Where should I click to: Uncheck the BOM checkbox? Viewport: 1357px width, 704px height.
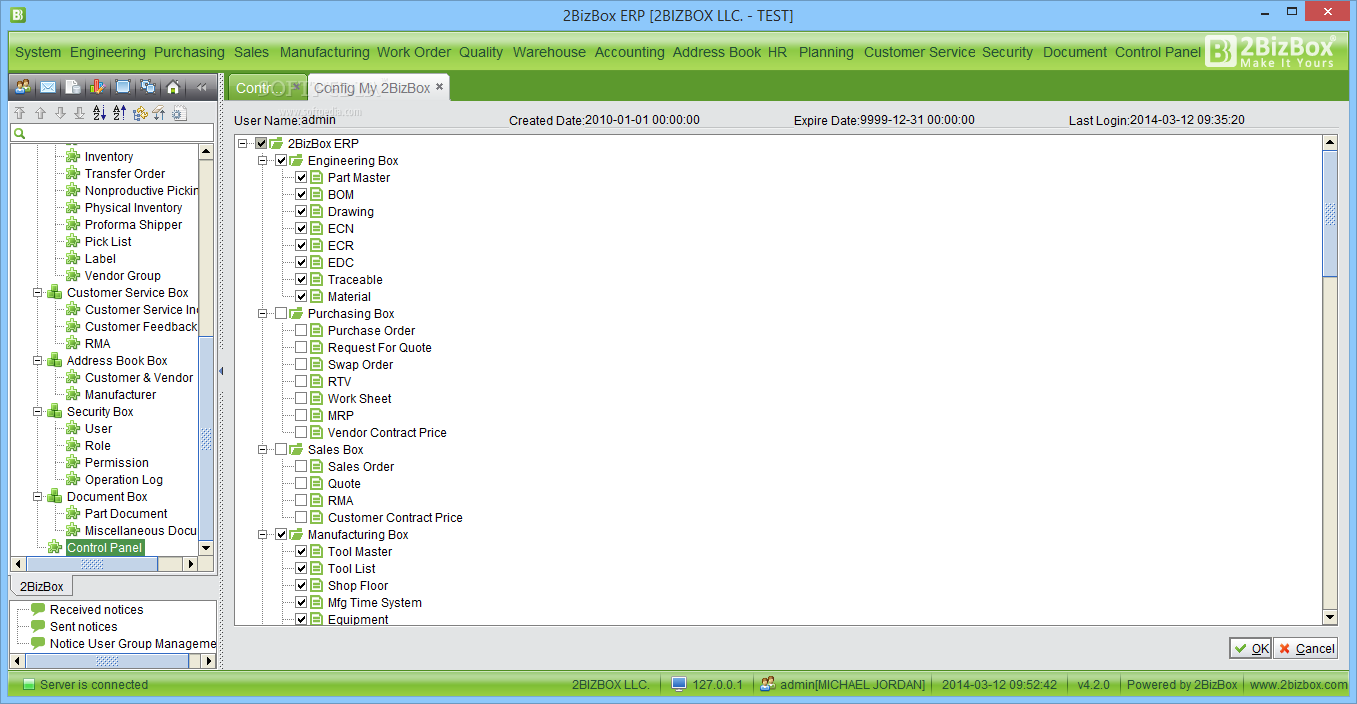tap(301, 194)
